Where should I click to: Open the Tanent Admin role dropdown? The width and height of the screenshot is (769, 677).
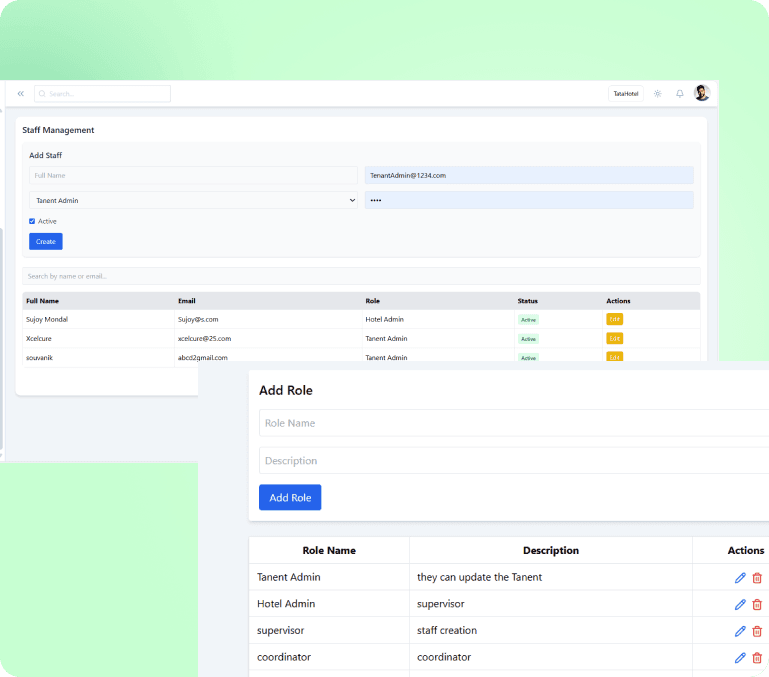coord(193,200)
